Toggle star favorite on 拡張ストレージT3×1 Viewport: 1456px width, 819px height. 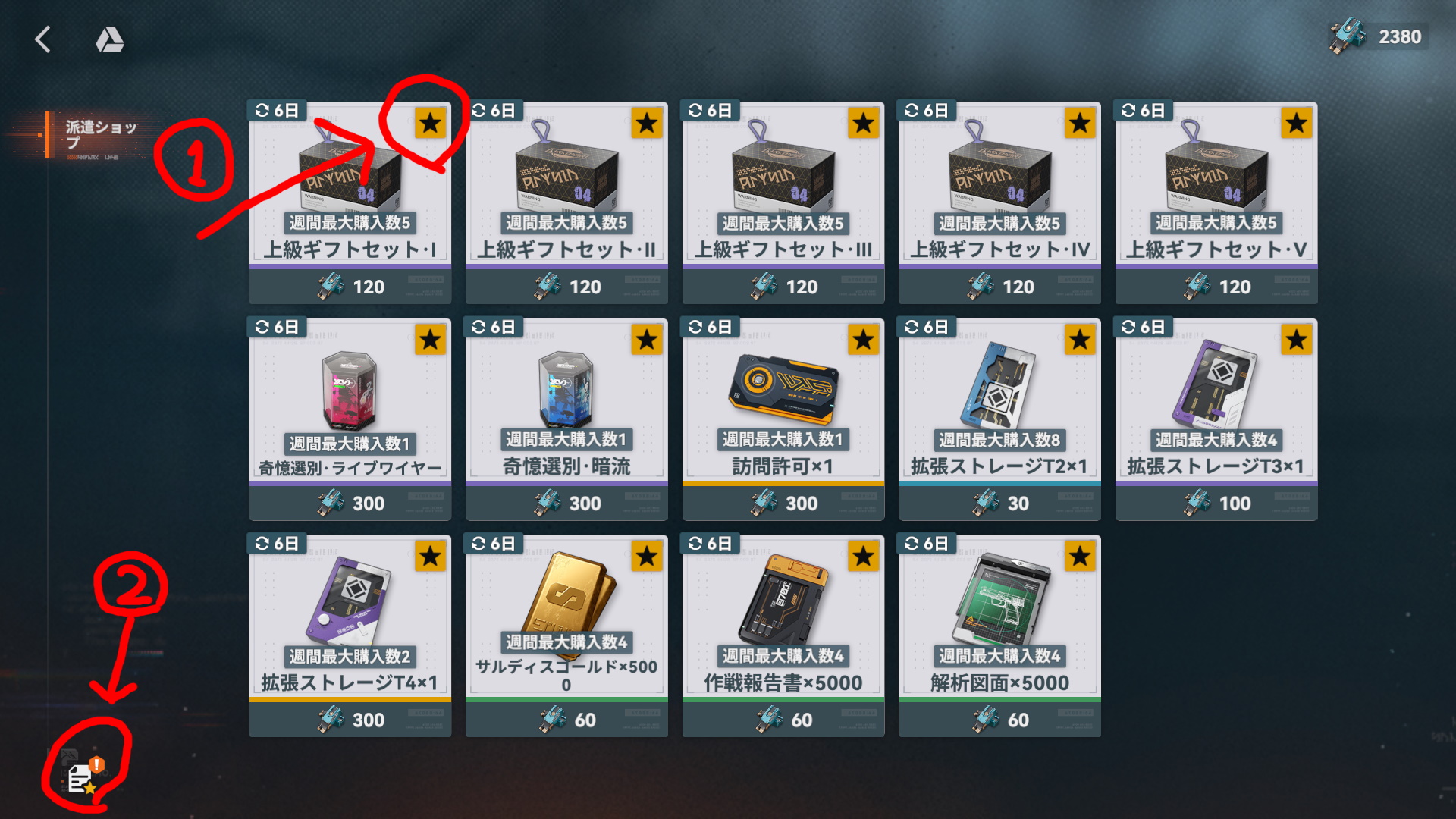1296,340
